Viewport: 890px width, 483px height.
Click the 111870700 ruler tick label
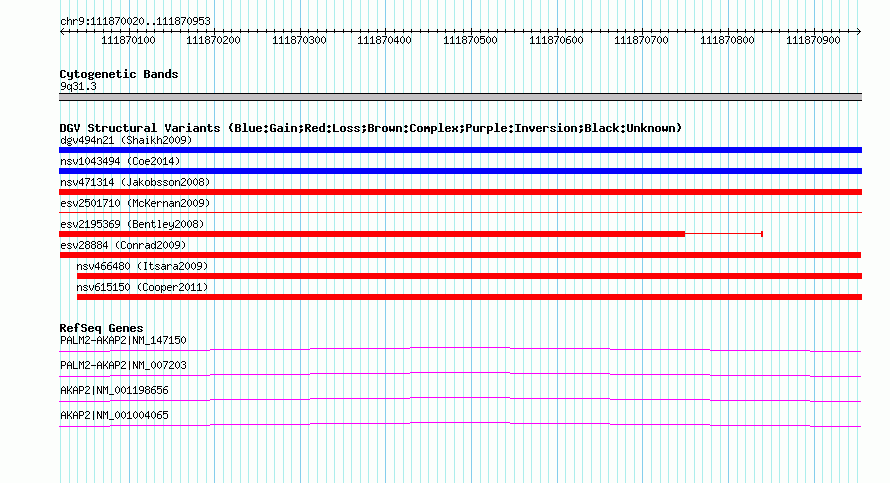(641, 40)
